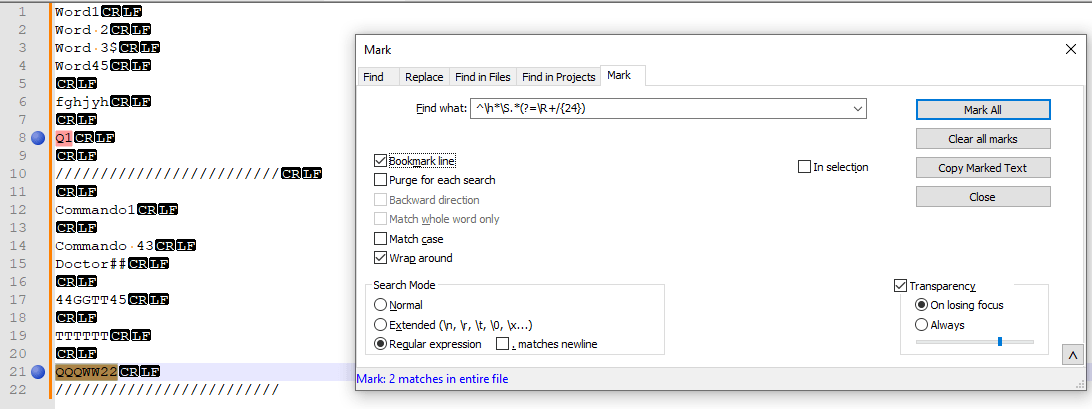Screen dimensions: 1092x409
Task: Collapse the dialog with the caret button
Action: (x=1072, y=355)
